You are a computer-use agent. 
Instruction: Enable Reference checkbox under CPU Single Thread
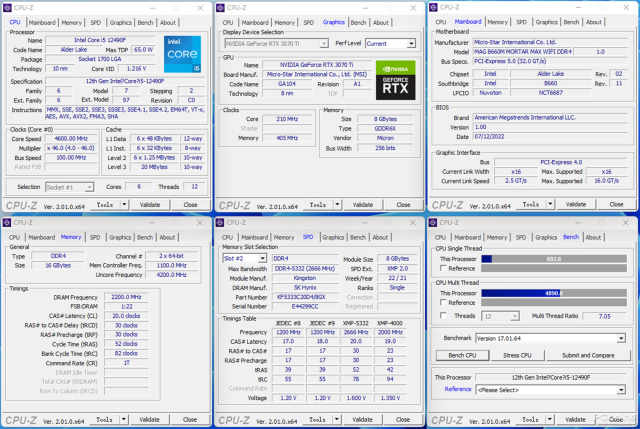click(443, 268)
